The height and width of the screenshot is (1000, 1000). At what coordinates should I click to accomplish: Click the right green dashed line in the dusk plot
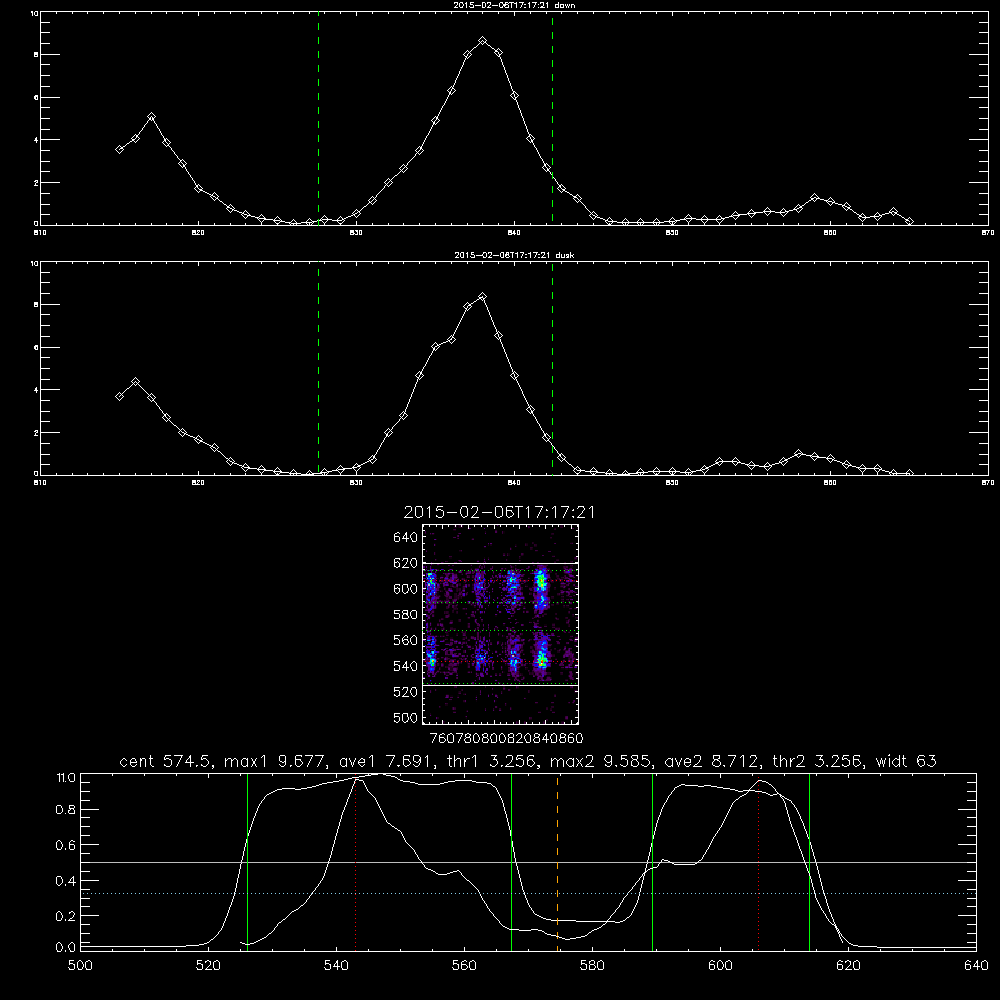click(552, 369)
